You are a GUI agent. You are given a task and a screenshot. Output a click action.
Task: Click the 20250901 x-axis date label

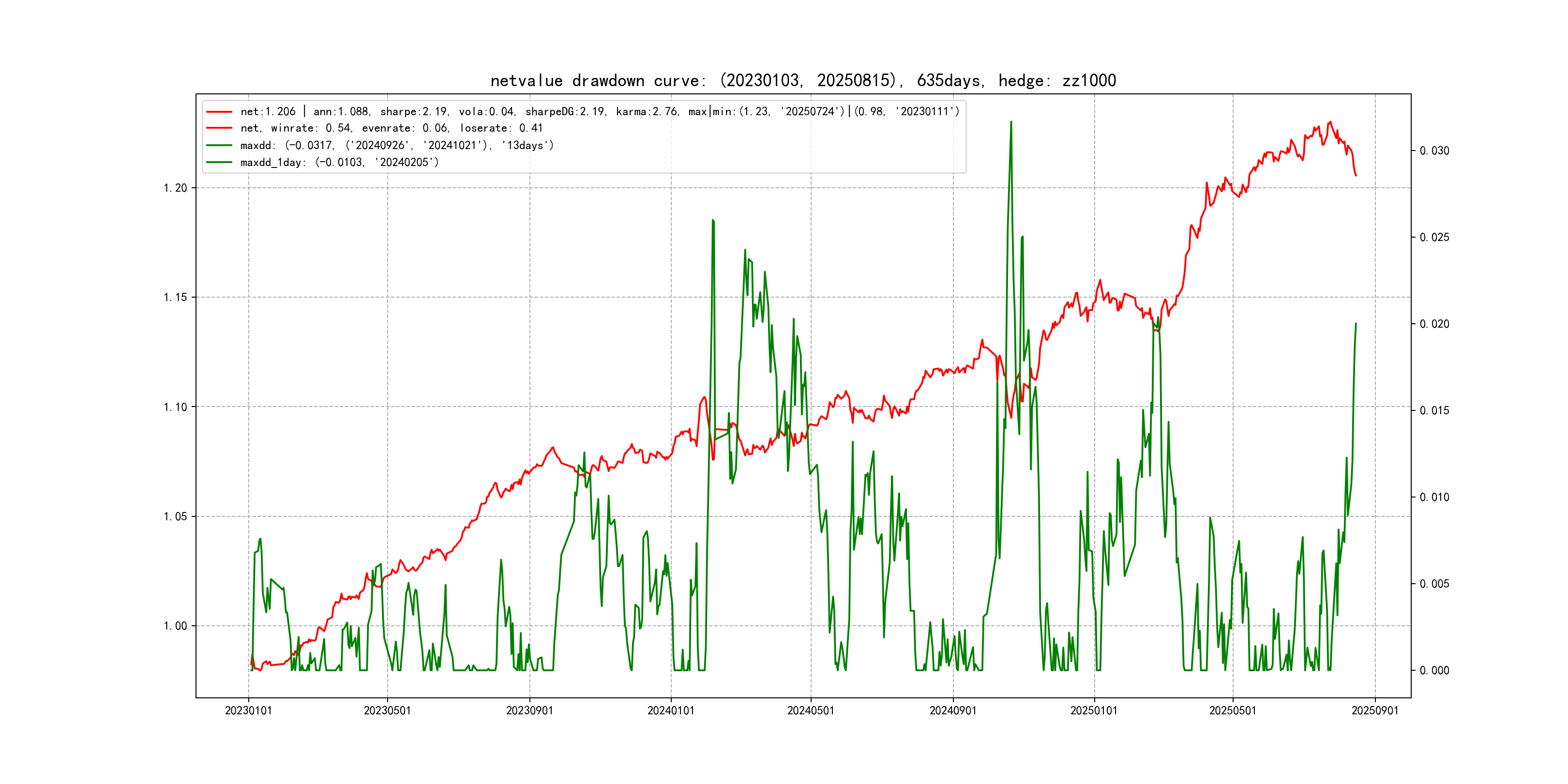click(x=1375, y=711)
